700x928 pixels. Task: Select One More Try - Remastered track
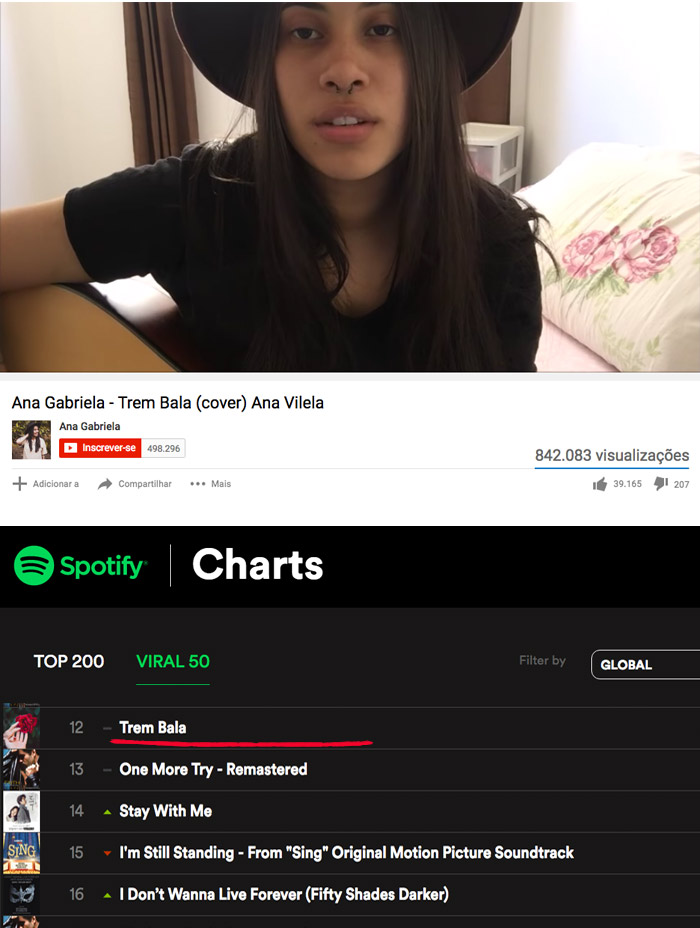coord(213,769)
